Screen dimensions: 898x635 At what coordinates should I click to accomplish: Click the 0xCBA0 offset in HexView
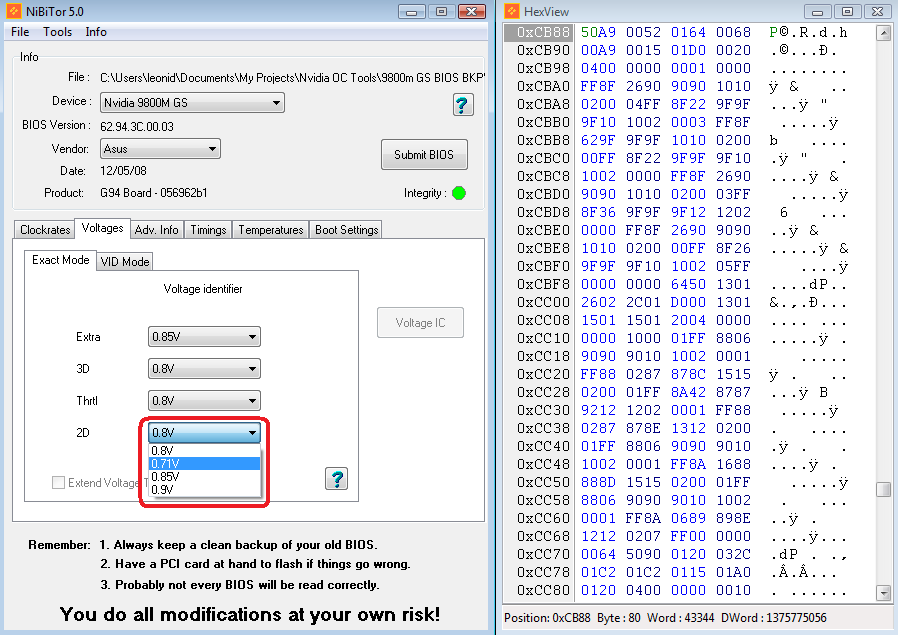coord(543,86)
